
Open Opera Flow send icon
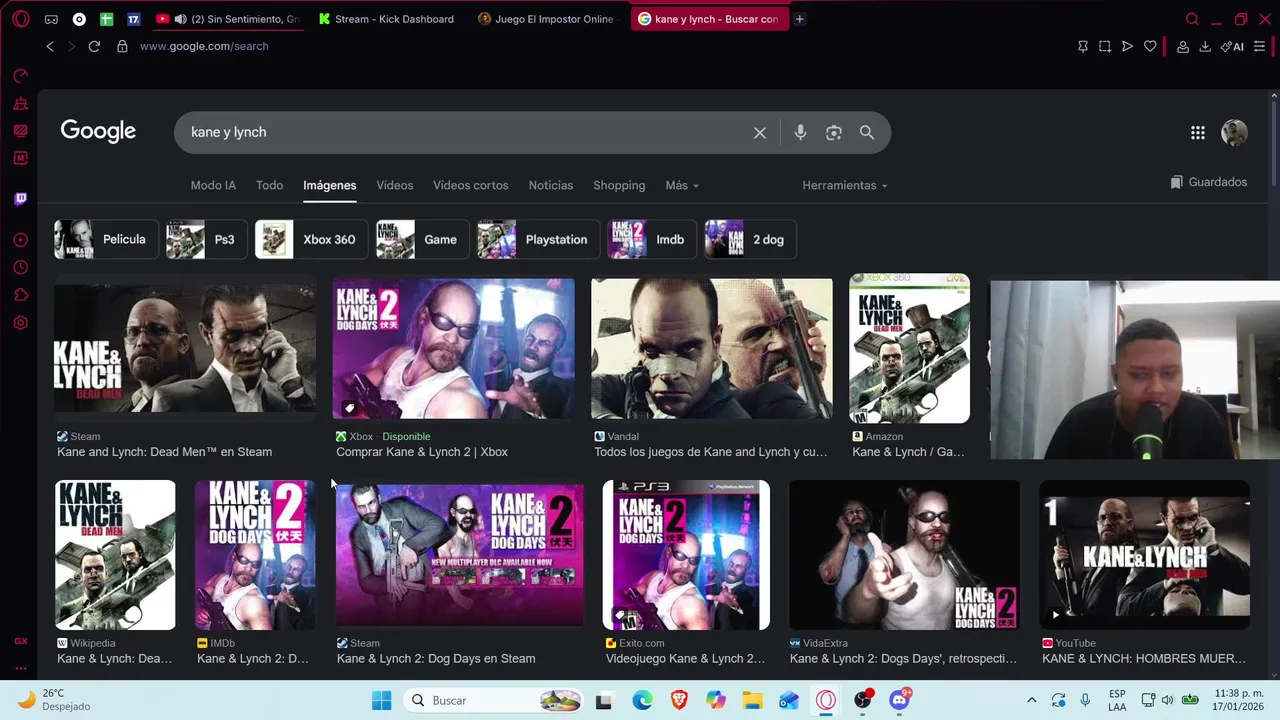click(1127, 46)
